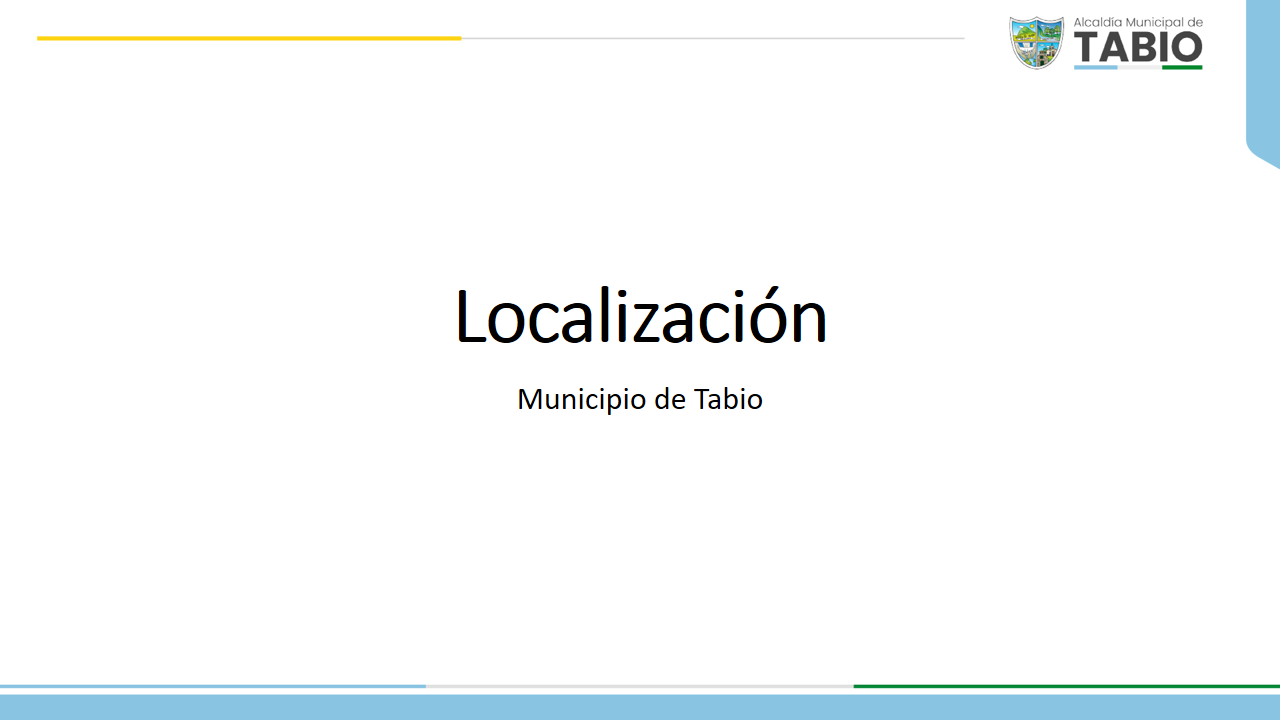Select the "Localización" slide title
This screenshot has width=1280, height=720.
[x=640, y=317]
